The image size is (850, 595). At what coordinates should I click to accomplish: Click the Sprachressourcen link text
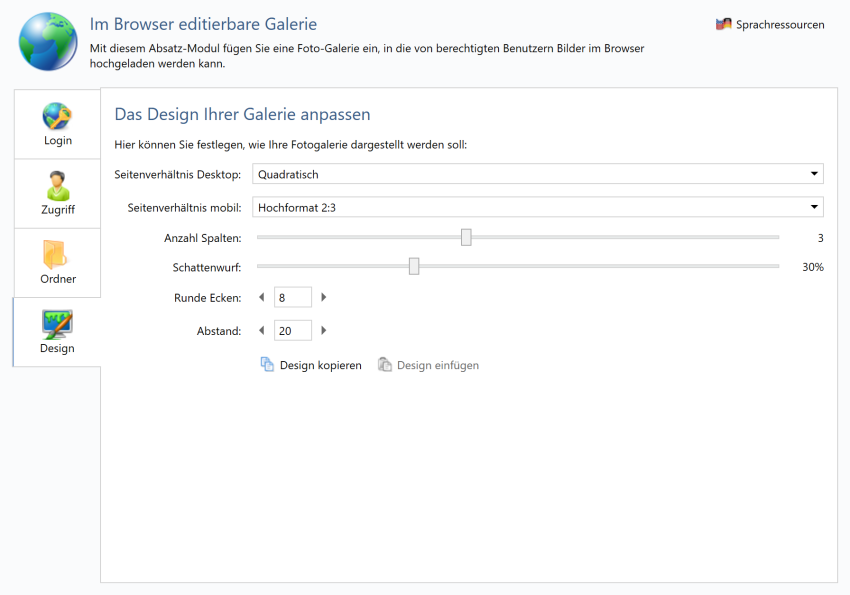(x=780, y=24)
